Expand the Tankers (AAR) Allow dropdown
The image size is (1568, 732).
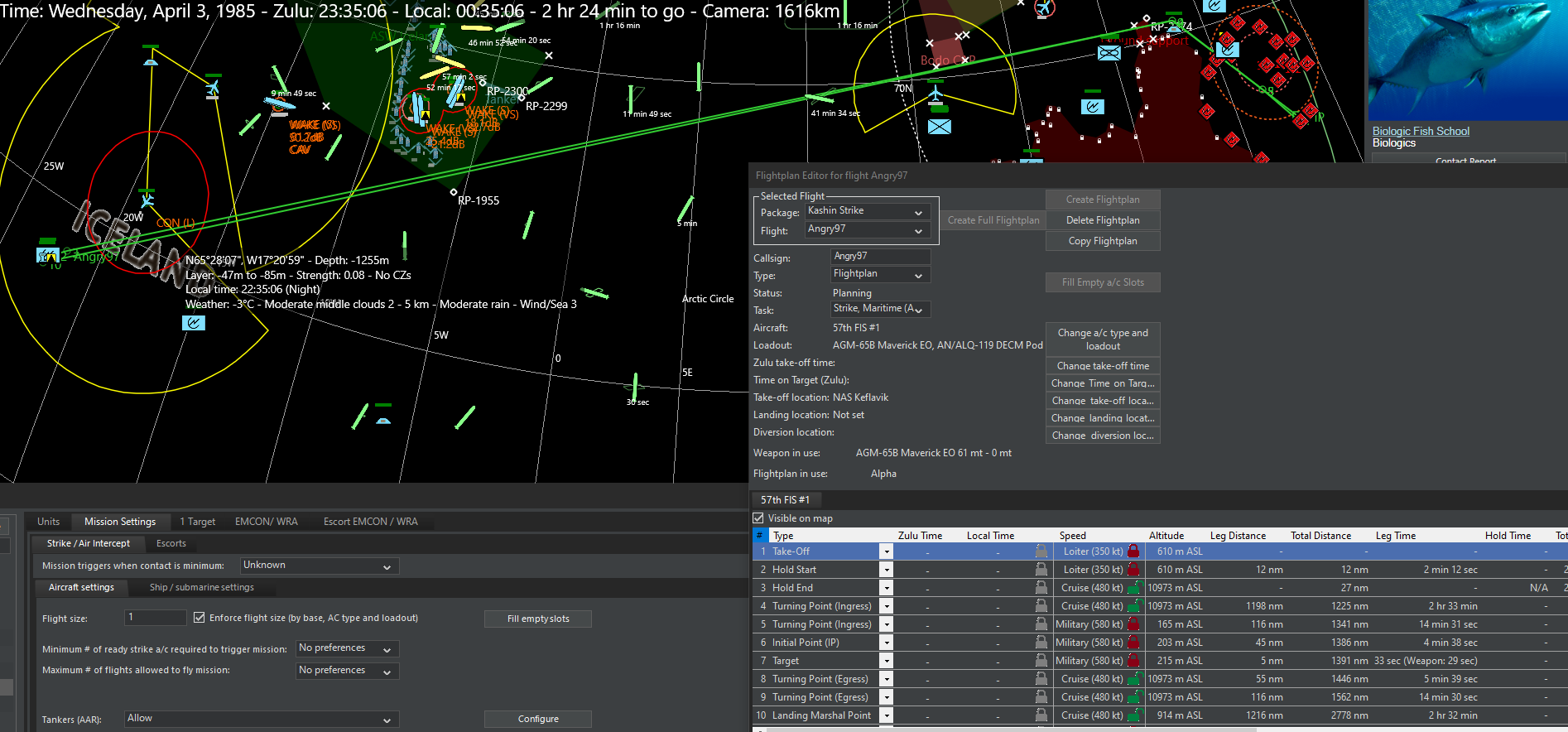pos(261,719)
